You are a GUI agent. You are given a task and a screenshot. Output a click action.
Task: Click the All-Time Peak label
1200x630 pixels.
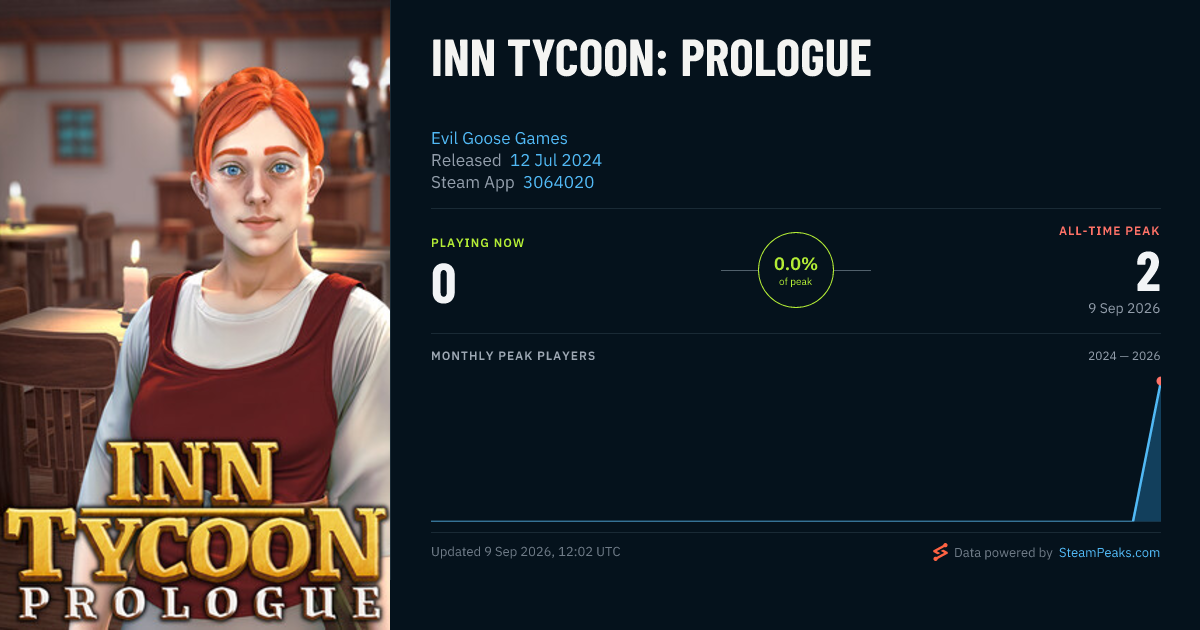[1109, 231]
